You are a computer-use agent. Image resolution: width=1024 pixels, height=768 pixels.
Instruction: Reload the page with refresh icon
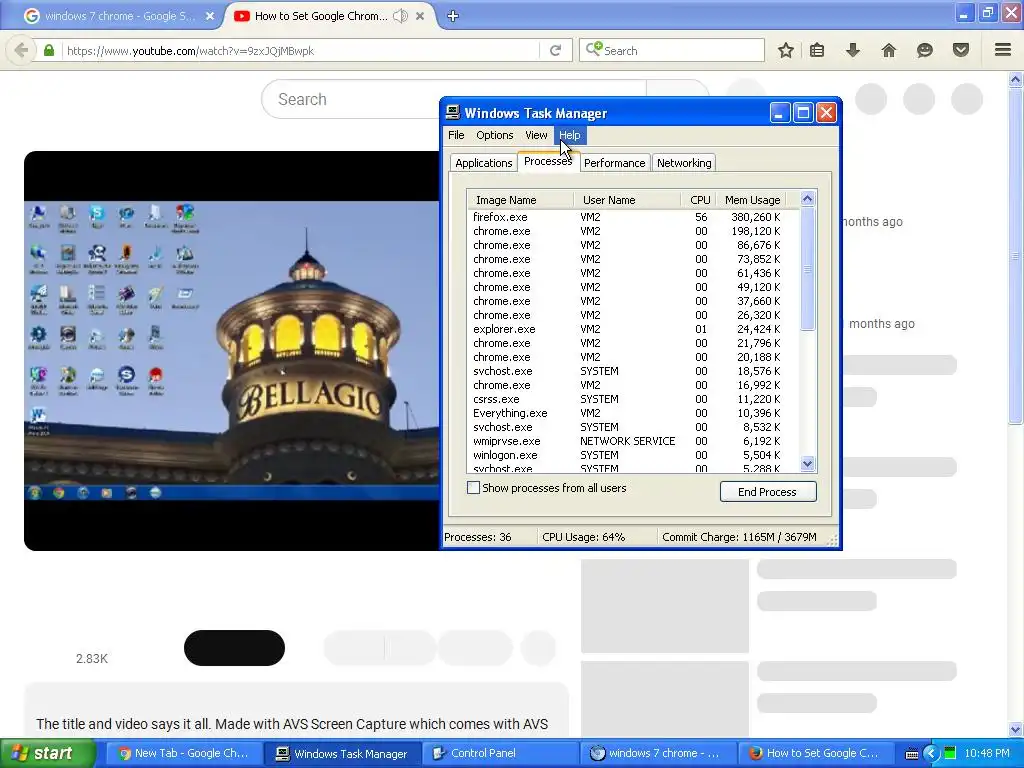click(x=555, y=50)
